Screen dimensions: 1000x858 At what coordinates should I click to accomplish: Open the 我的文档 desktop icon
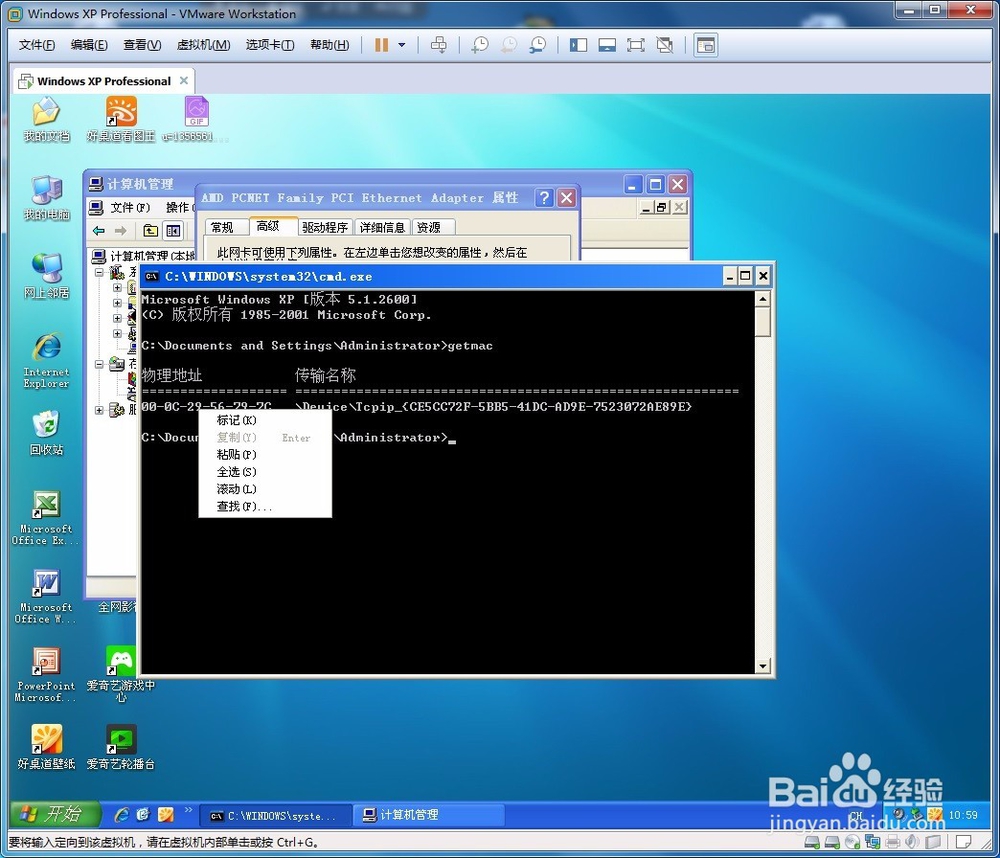coord(46,119)
